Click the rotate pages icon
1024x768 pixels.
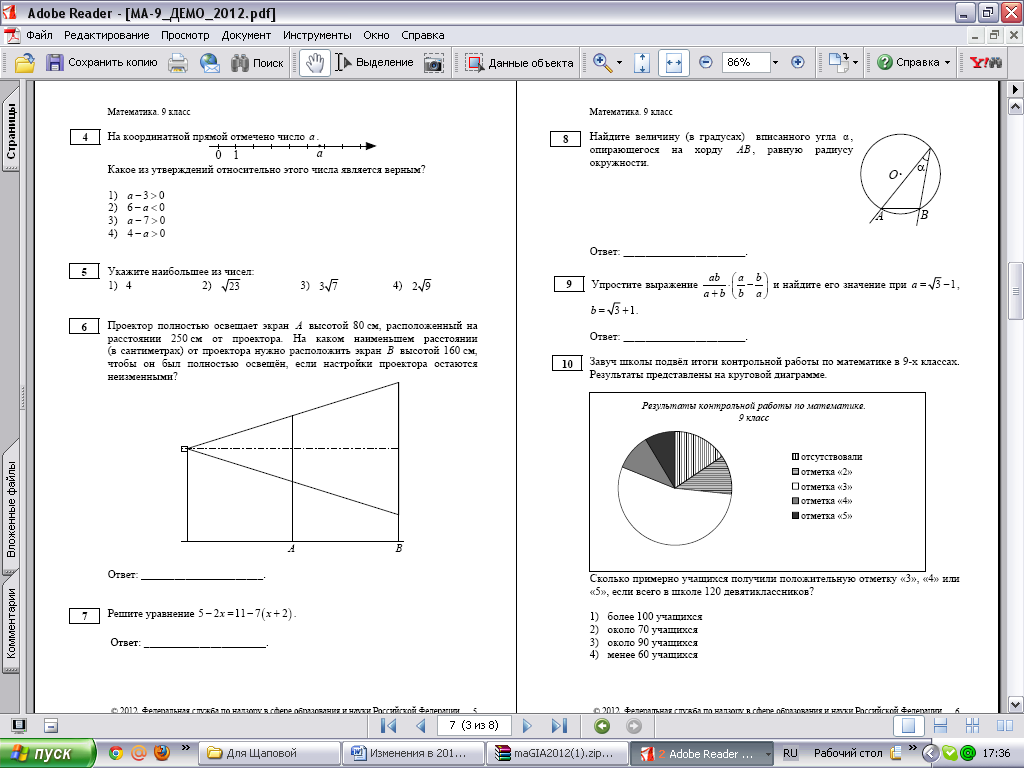(x=839, y=63)
